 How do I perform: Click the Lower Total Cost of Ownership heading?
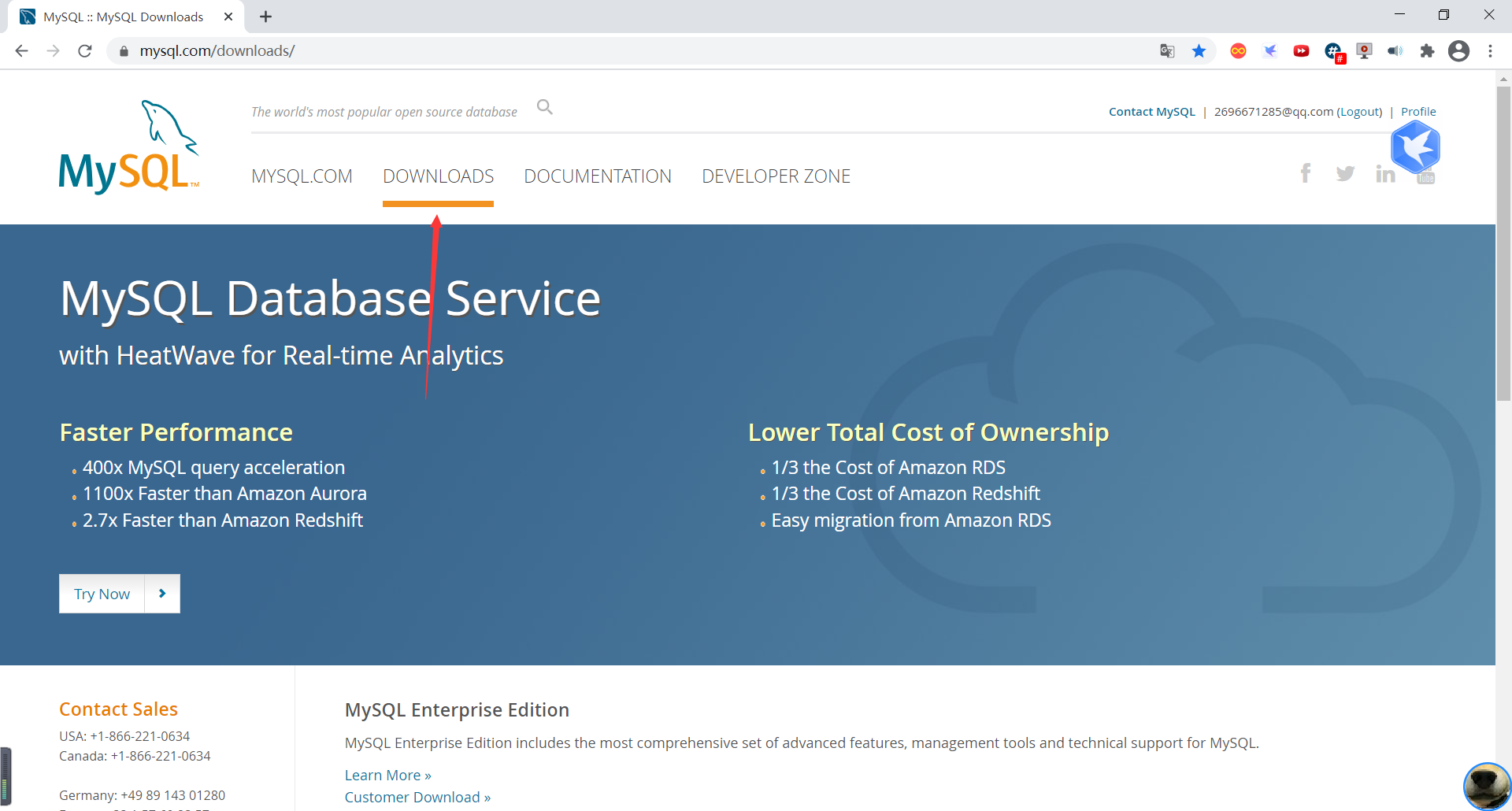(928, 432)
